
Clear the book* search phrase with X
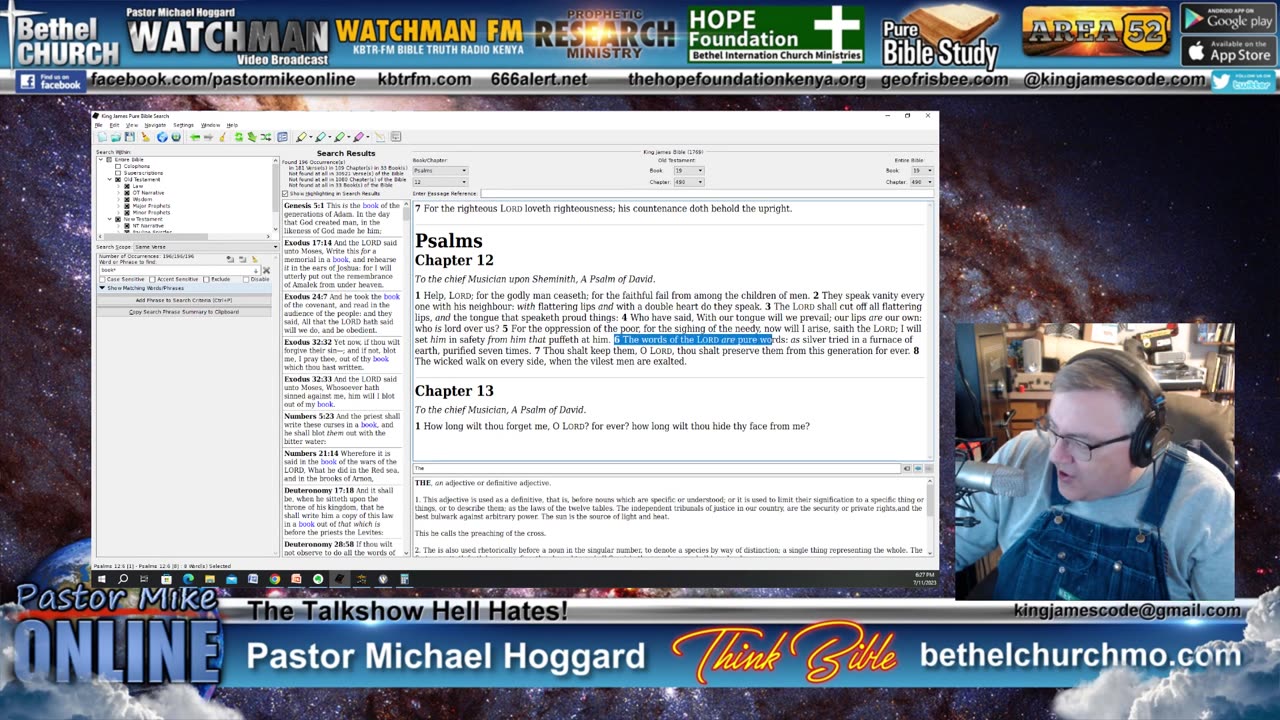pos(266,270)
